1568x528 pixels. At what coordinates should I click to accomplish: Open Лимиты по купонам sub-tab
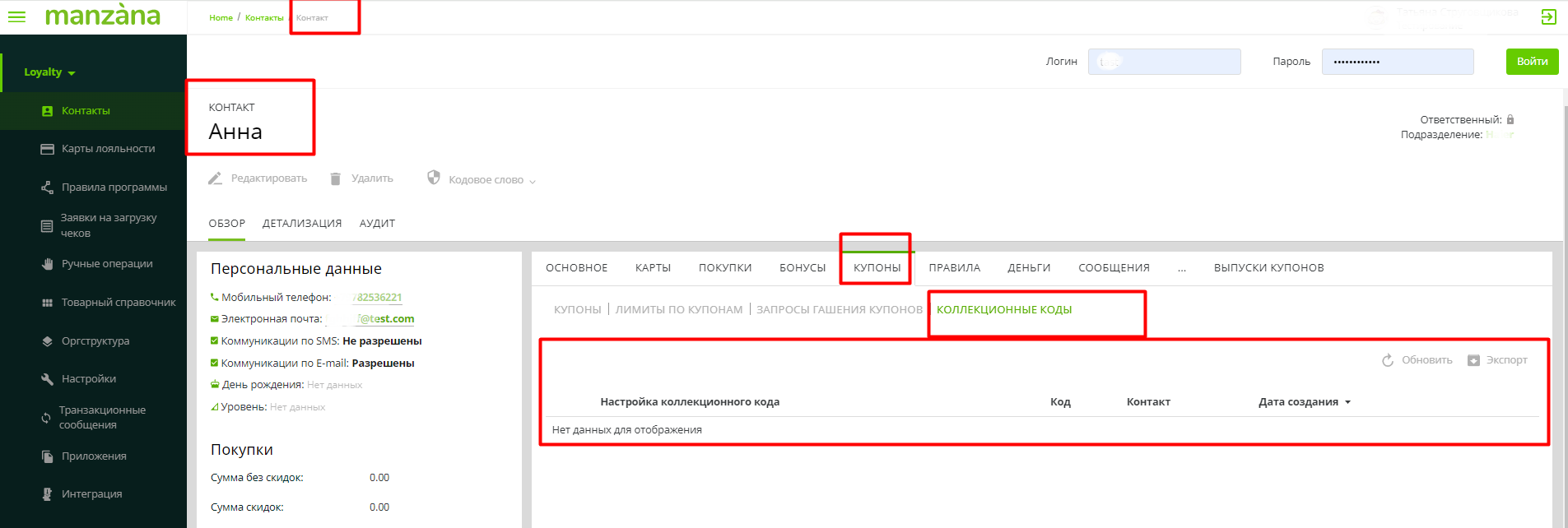point(678,310)
